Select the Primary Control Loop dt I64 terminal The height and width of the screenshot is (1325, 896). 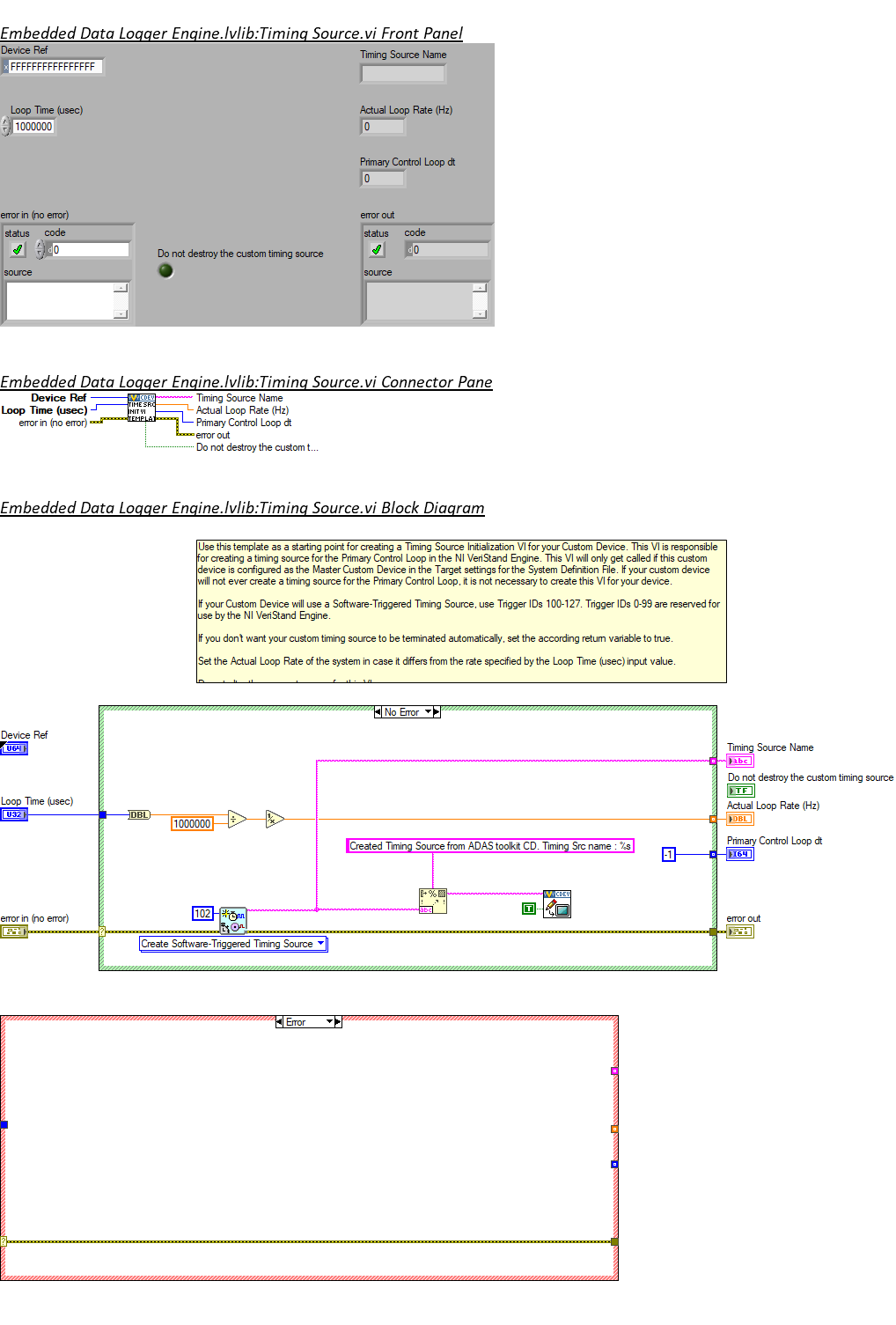(740, 854)
